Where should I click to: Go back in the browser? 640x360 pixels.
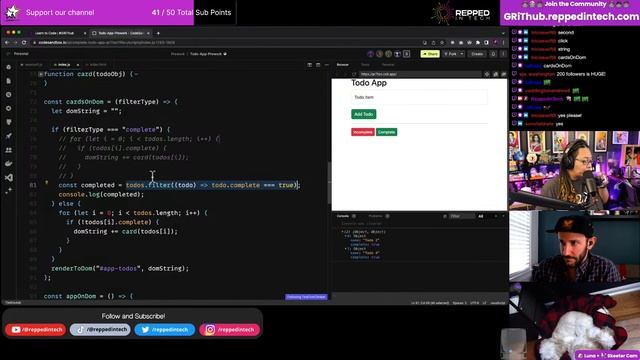point(7,42)
